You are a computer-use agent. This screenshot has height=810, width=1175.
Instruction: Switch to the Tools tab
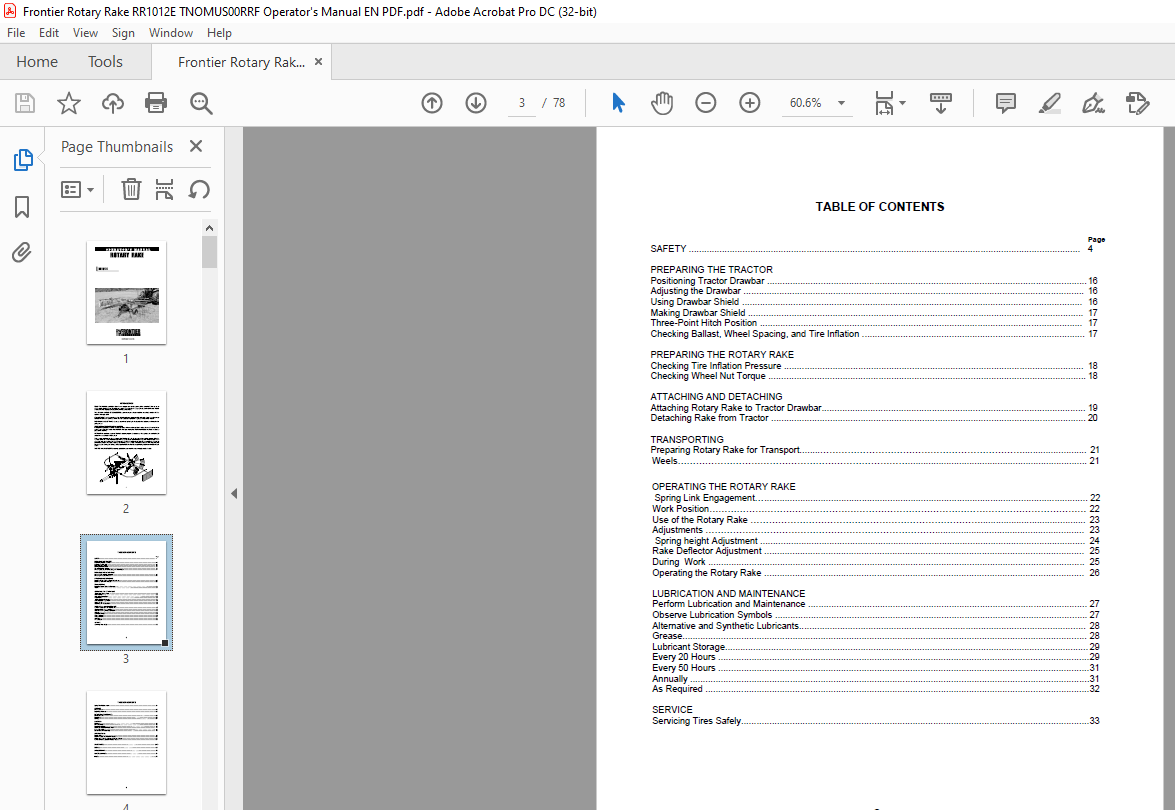105,61
